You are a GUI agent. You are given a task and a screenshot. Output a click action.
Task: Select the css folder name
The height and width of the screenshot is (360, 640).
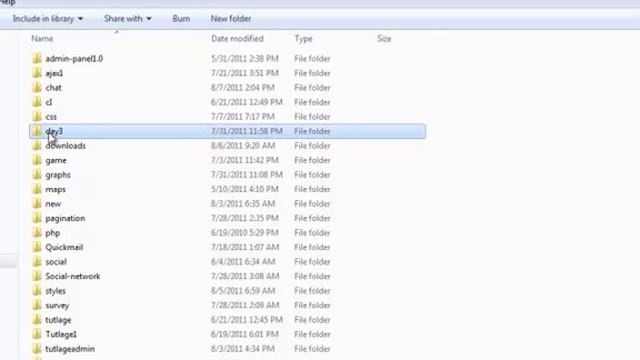(51, 117)
